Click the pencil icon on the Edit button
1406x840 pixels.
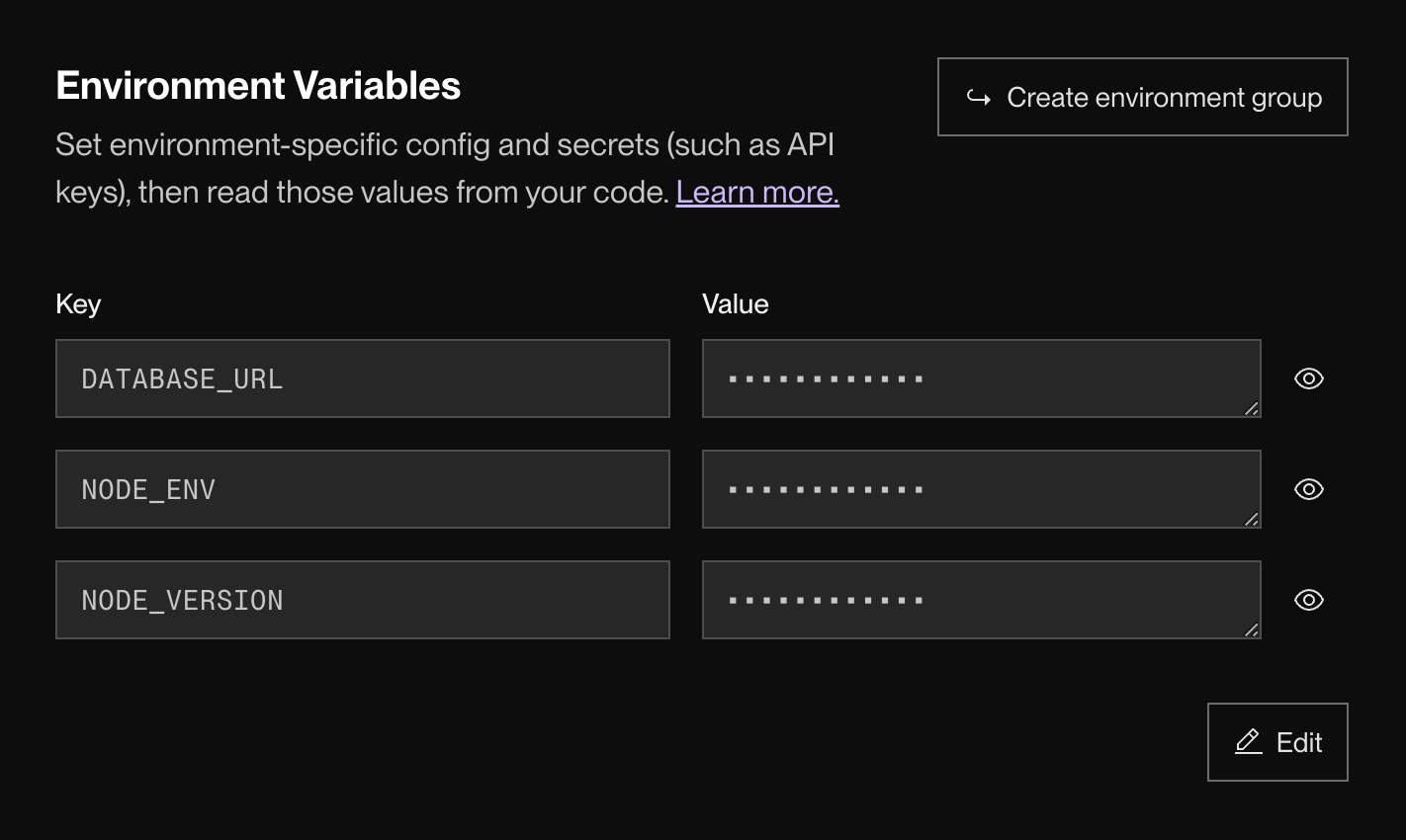(1248, 740)
